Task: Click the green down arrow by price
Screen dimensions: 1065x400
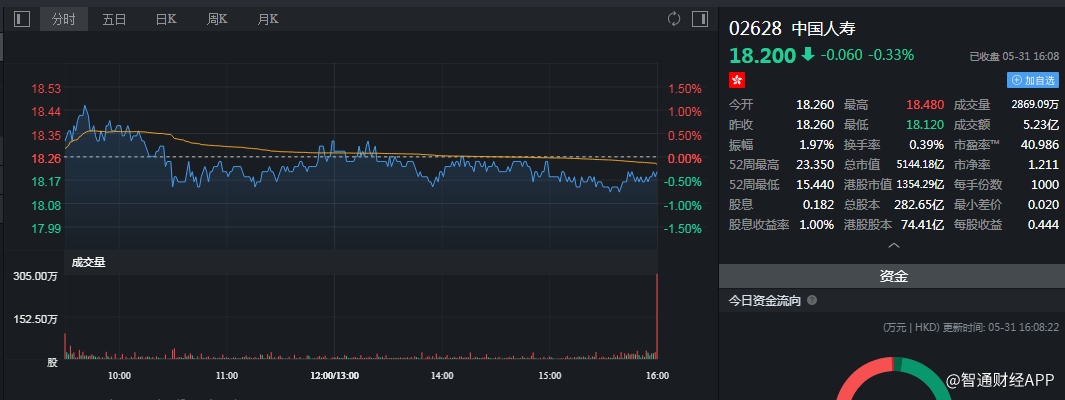Action: click(x=807, y=55)
